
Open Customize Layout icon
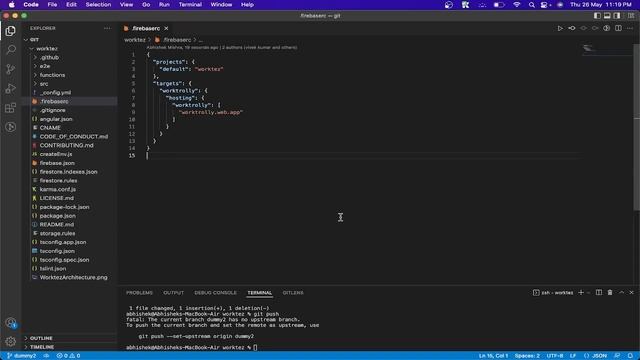631,16
